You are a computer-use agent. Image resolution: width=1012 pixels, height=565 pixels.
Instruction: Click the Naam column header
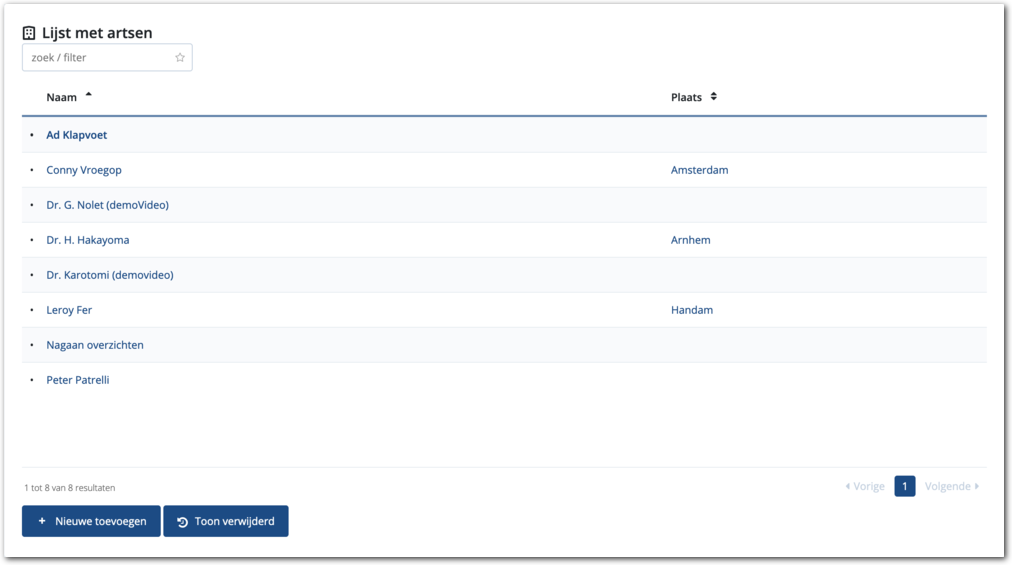61,97
